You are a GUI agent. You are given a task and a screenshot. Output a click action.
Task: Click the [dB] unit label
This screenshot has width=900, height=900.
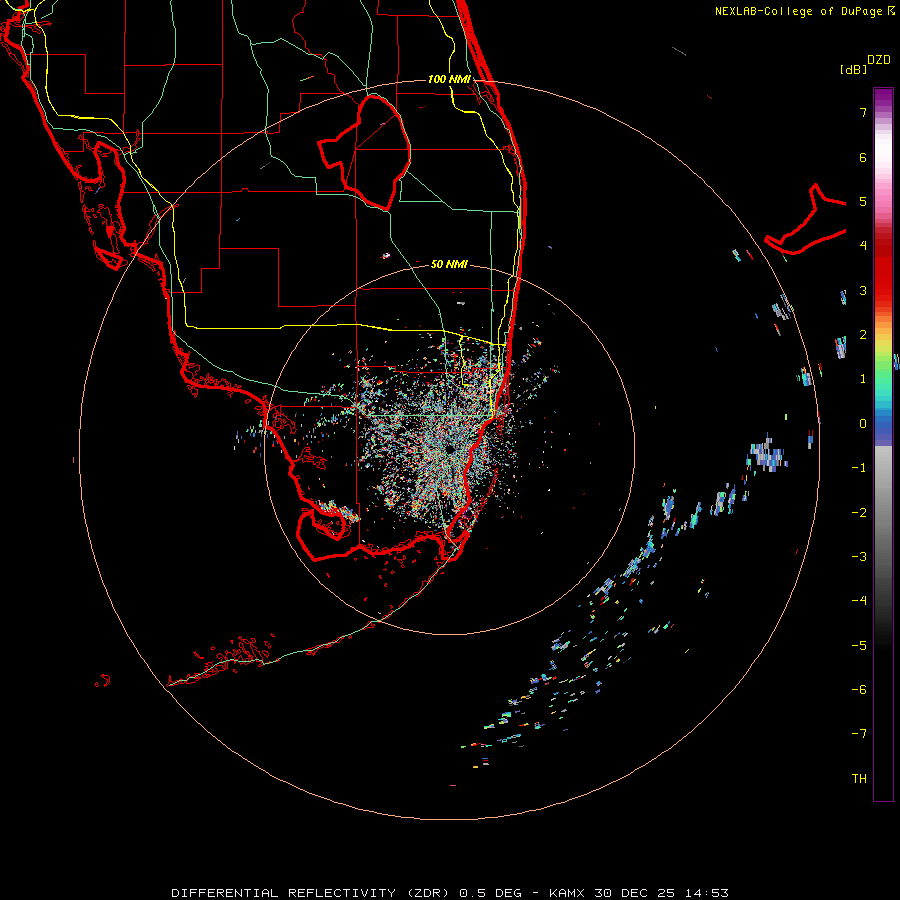[x=853, y=69]
